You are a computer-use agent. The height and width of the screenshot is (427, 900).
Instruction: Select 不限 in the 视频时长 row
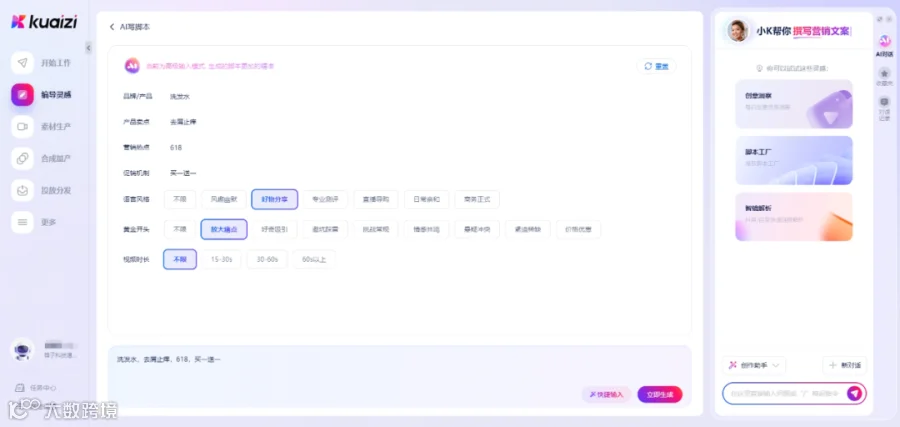point(180,259)
